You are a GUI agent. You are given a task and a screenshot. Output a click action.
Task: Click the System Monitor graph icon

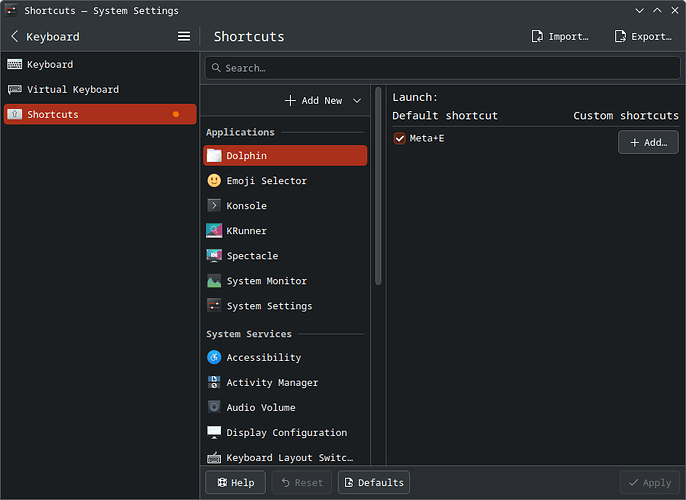tap(214, 280)
